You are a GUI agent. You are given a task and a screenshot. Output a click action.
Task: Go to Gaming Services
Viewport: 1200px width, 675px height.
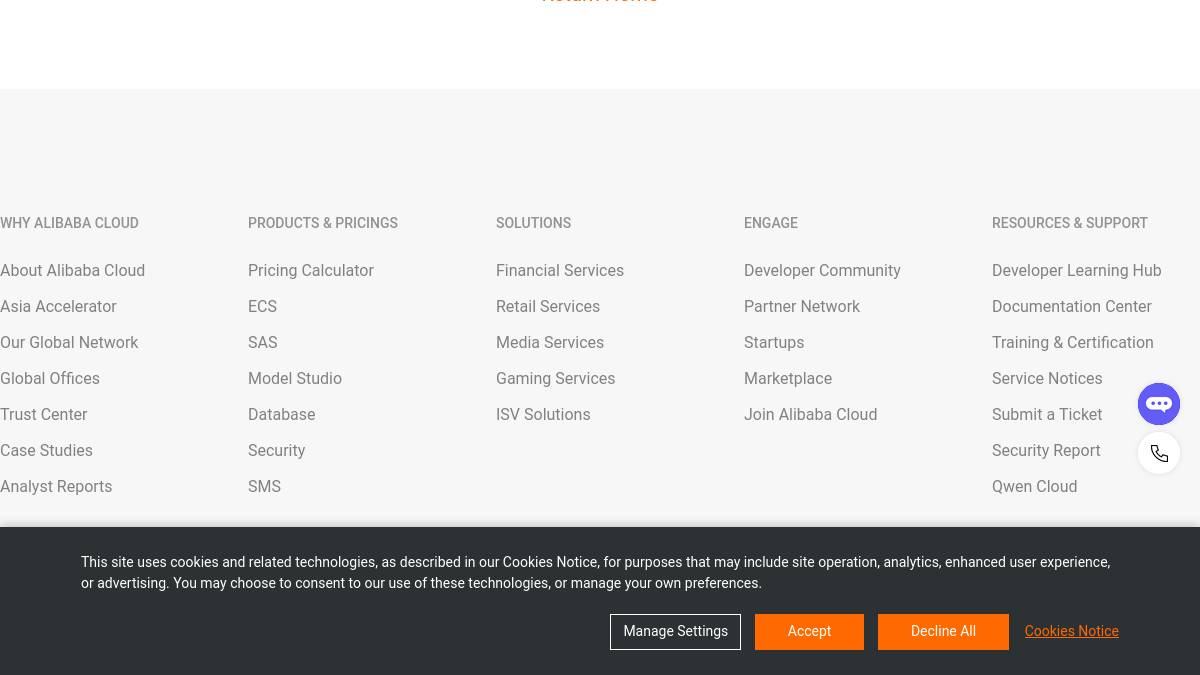(555, 378)
